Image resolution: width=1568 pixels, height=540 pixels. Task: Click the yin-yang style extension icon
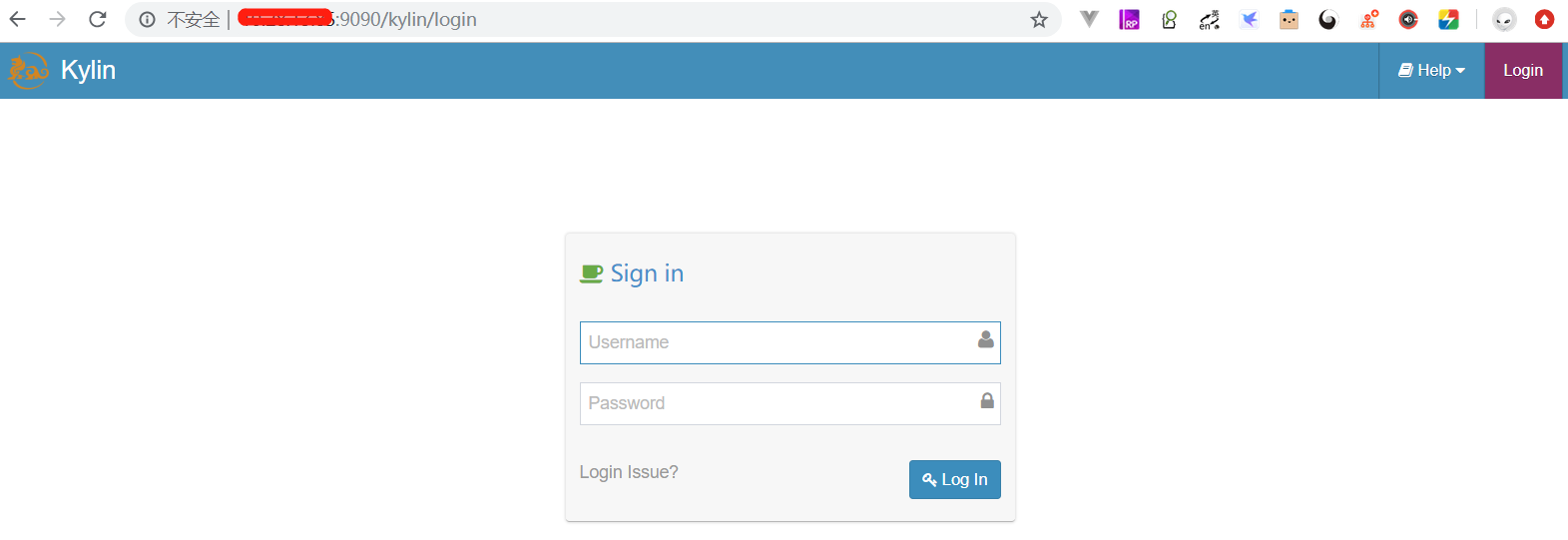tap(1327, 19)
